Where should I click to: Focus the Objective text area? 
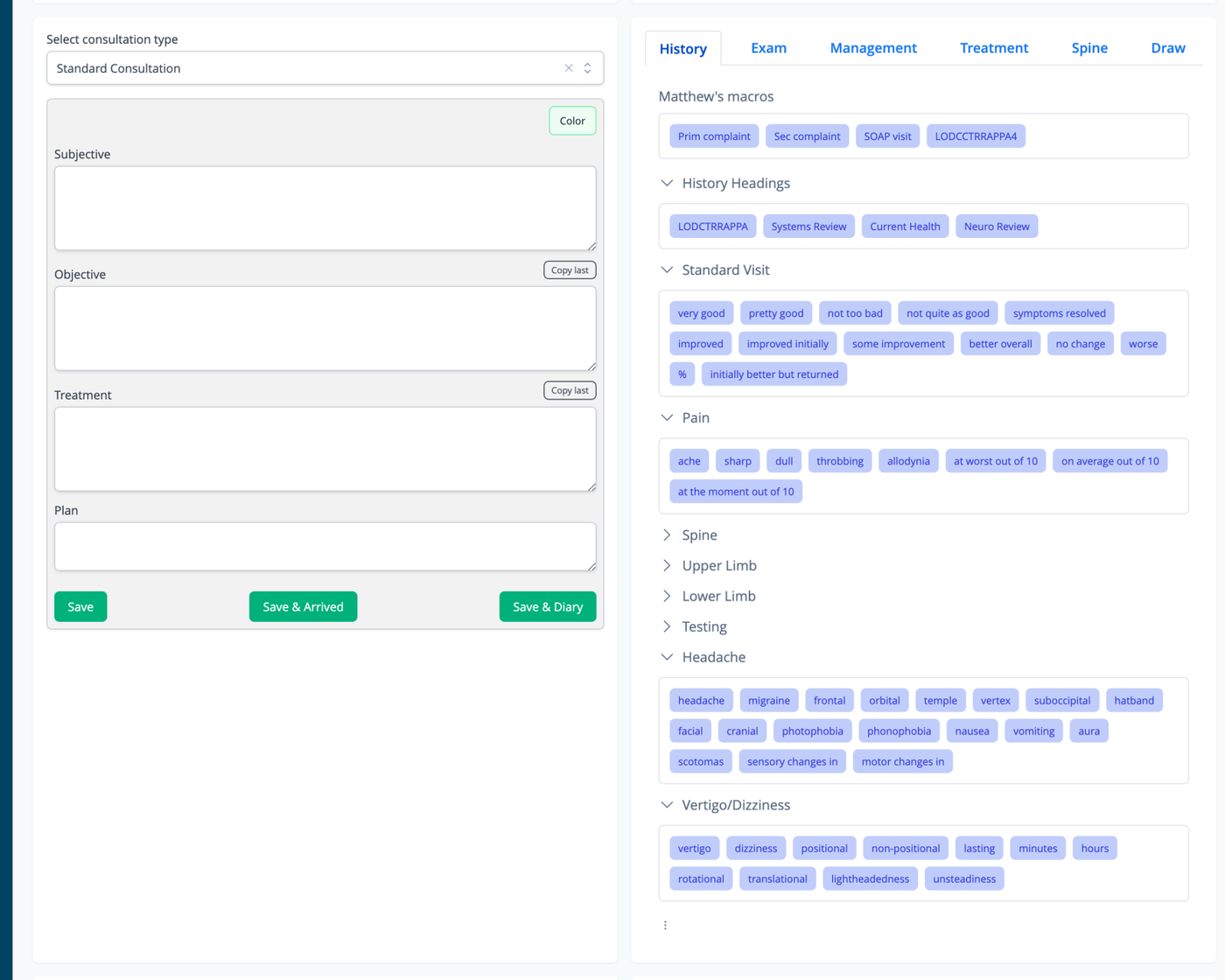point(325,328)
